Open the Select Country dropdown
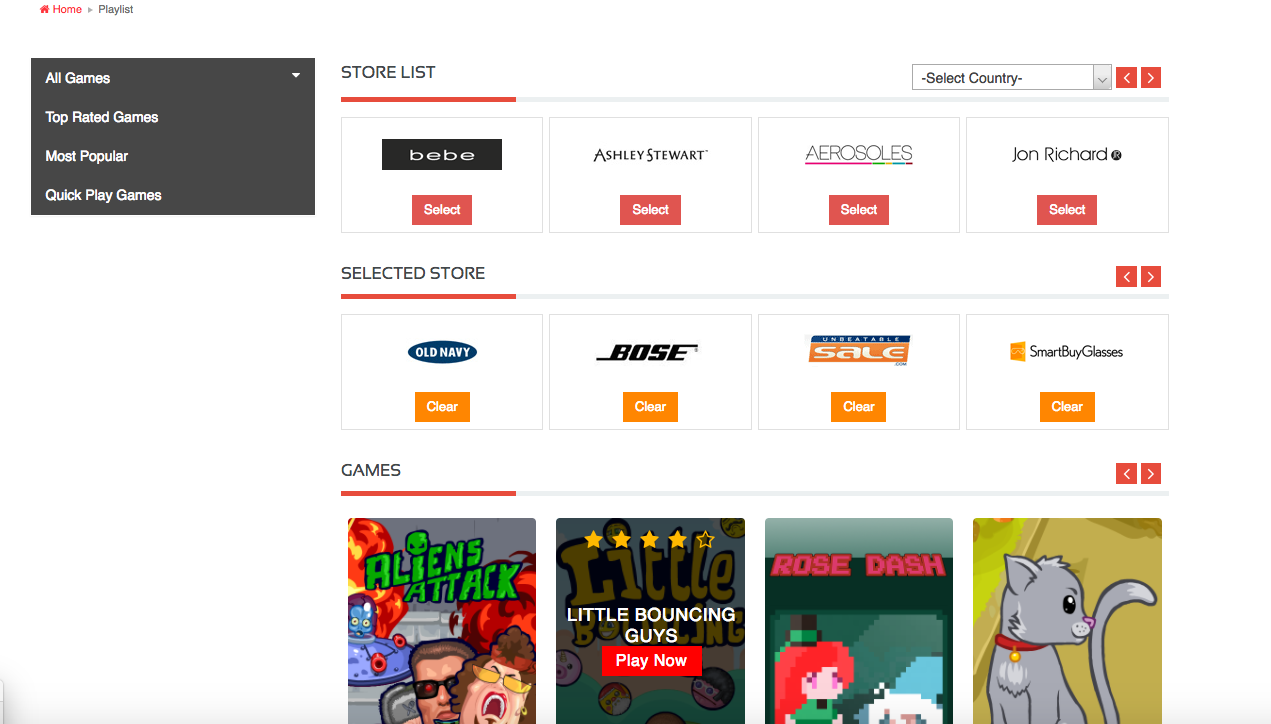The image size is (1271, 724). 1012,78
